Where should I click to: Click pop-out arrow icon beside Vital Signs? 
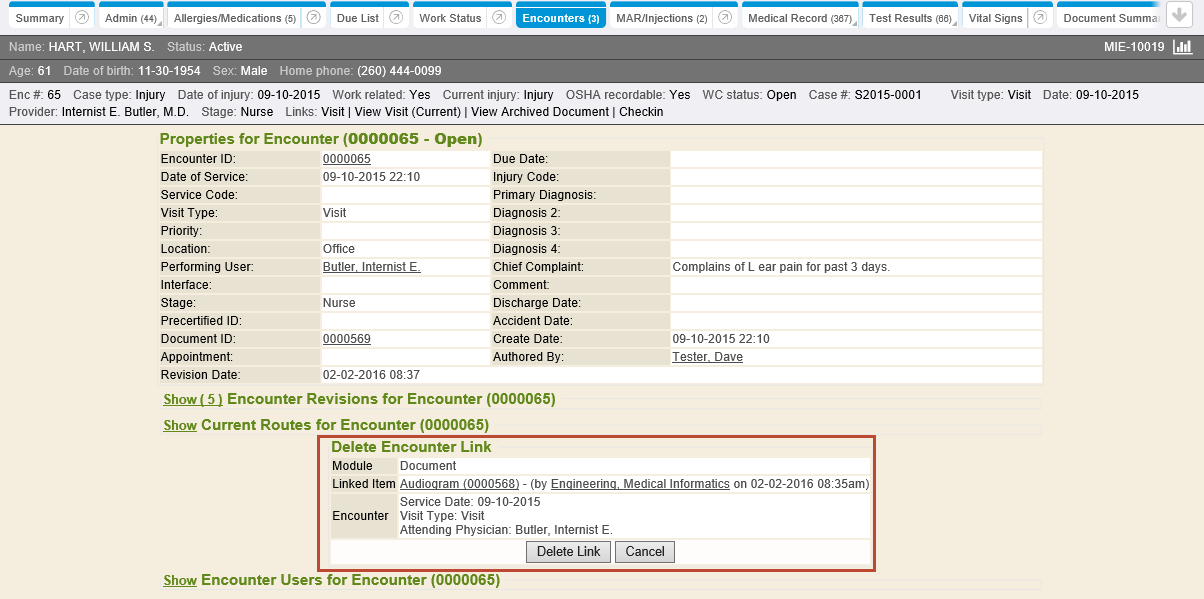[x=1040, y=18]
